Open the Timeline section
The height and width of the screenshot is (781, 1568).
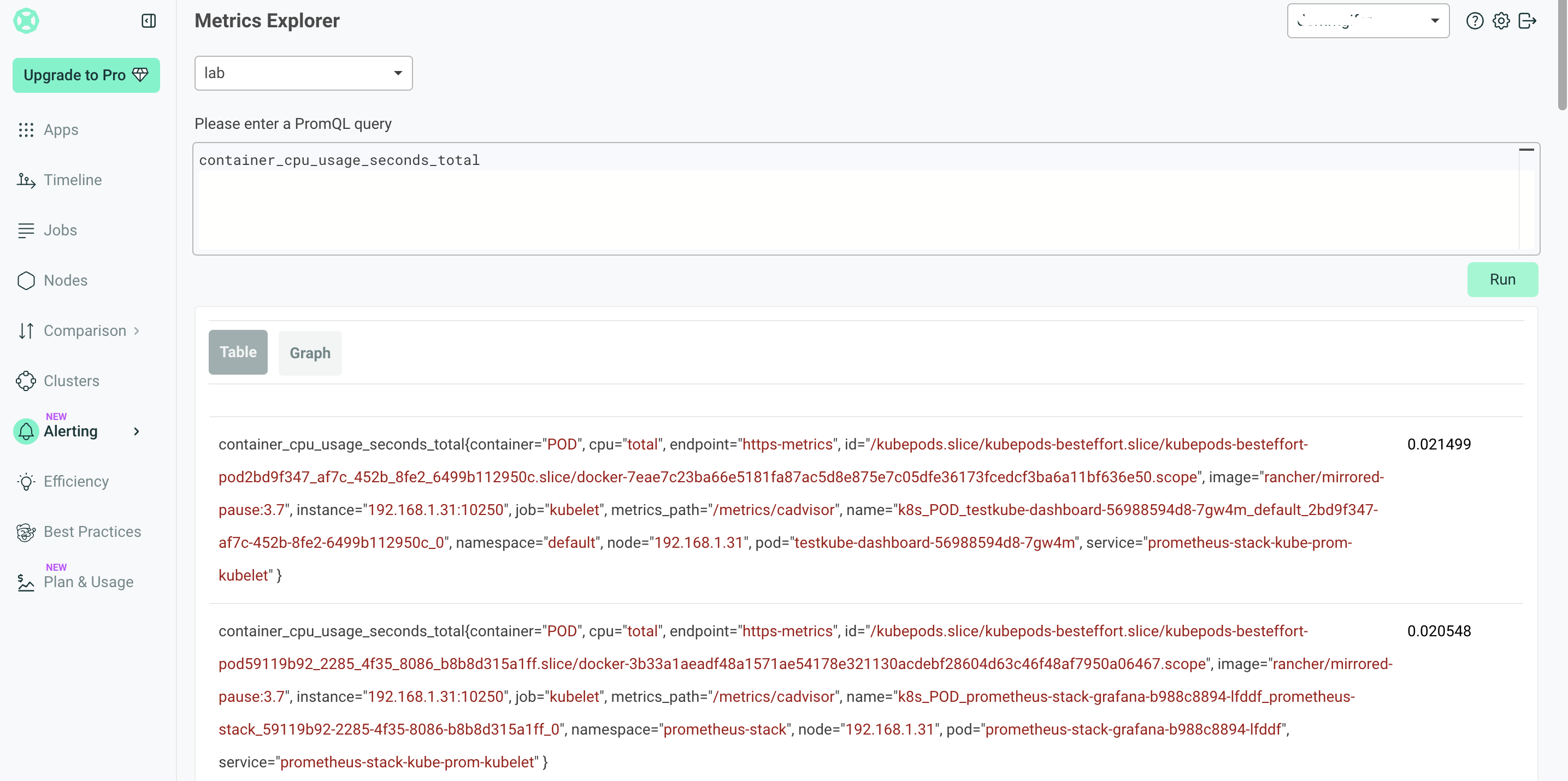pos(73,180)
